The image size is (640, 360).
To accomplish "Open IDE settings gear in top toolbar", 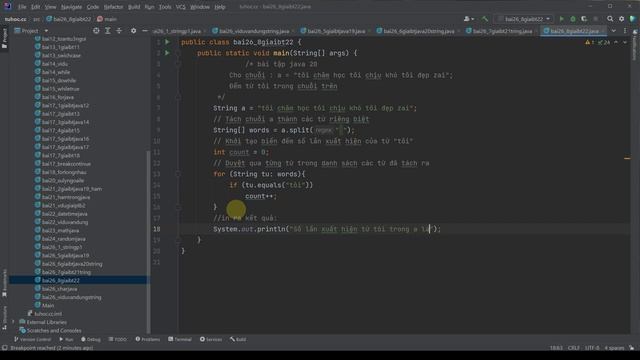I will click(621, 19).
